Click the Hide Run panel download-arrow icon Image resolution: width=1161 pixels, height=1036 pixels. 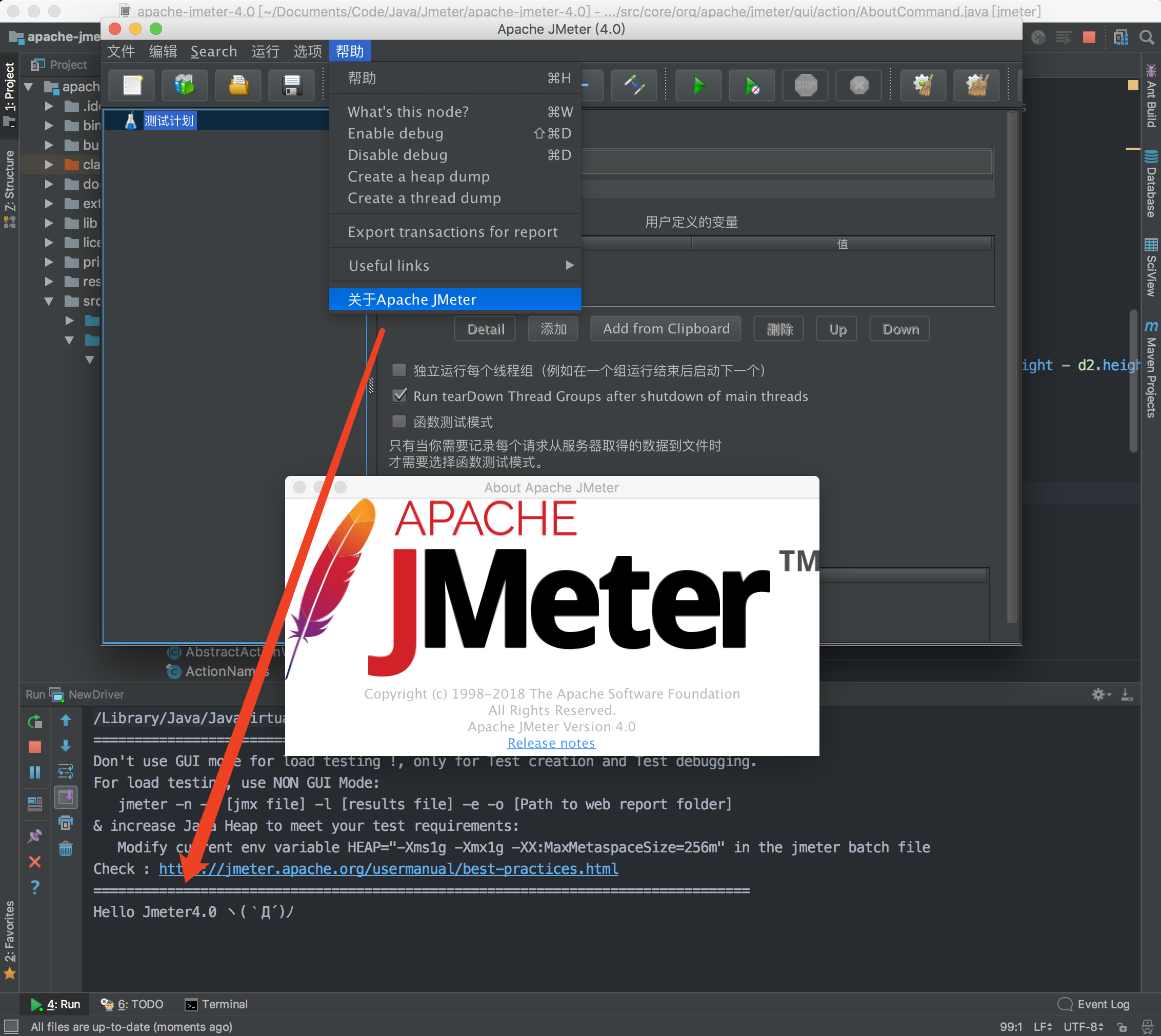pos(1127,694)
